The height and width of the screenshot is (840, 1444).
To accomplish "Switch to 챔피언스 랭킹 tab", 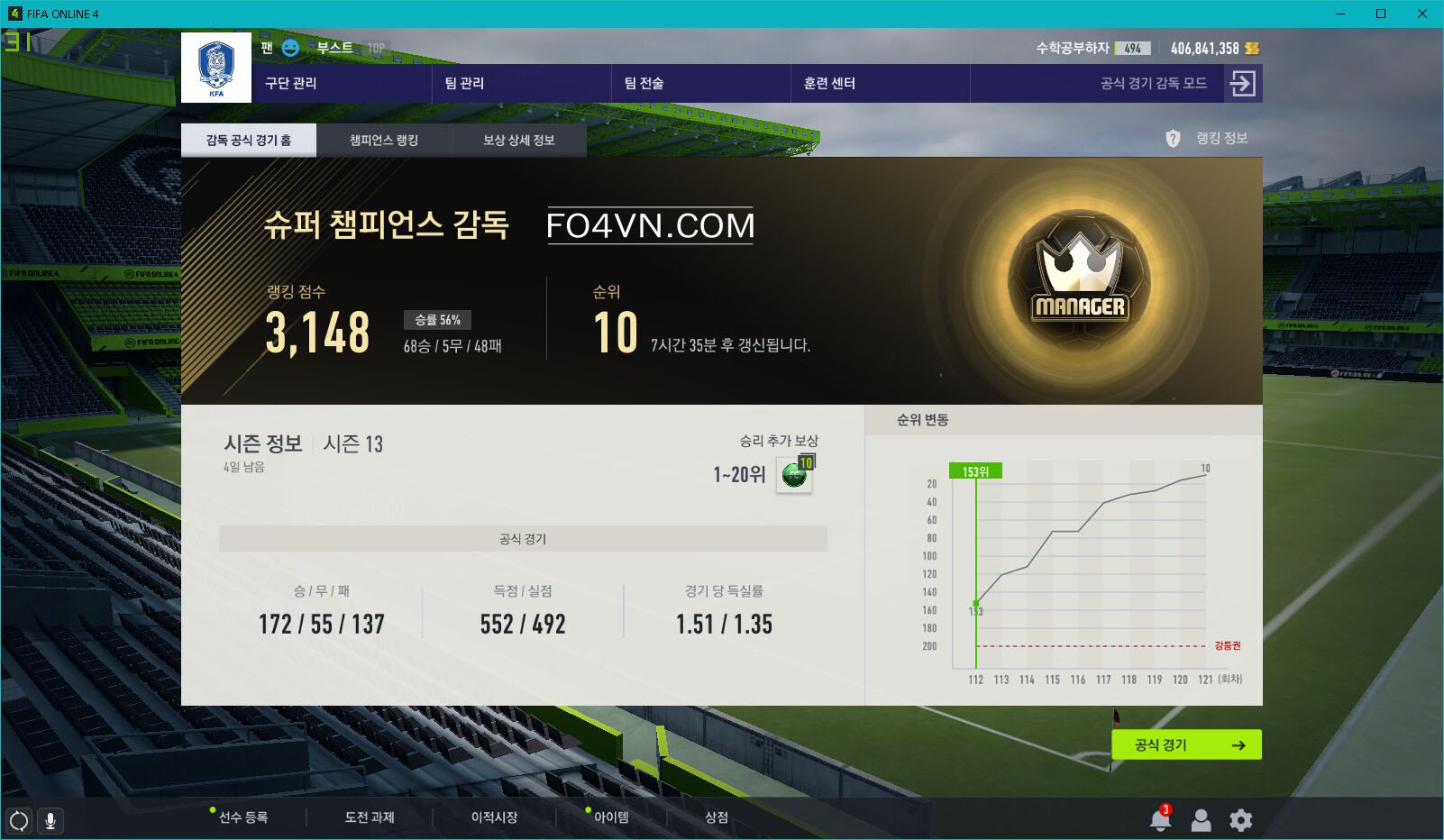I will (384, 140).
